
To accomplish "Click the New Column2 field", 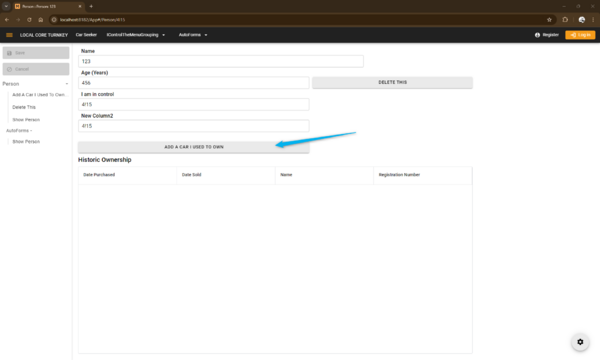I will (x=194, y=126).
